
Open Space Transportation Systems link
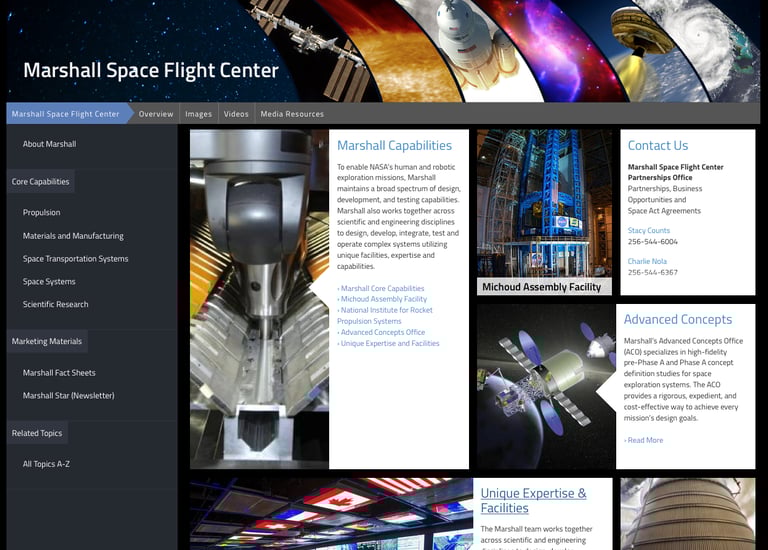[75, 259]
